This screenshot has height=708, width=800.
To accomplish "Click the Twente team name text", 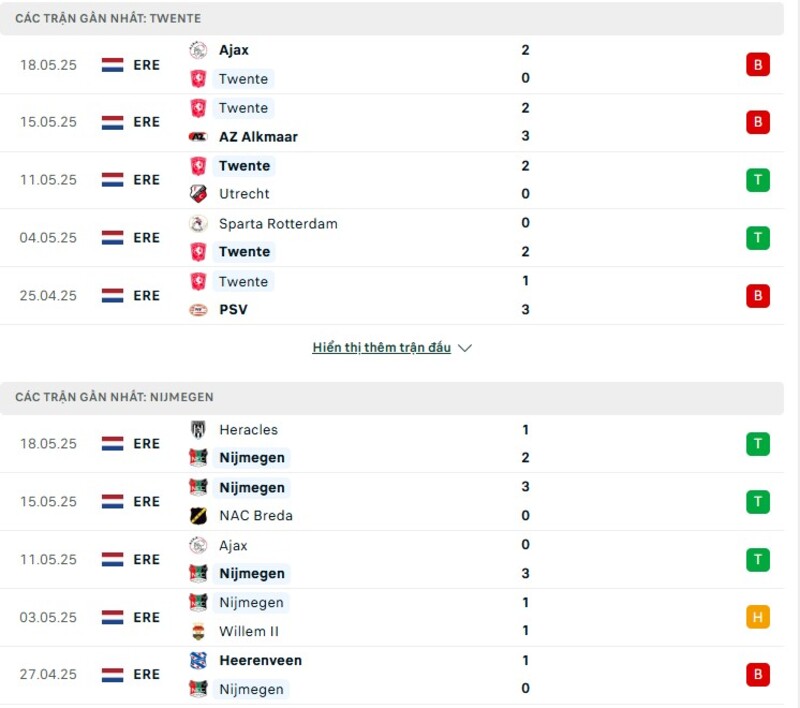I will point(243,79).
